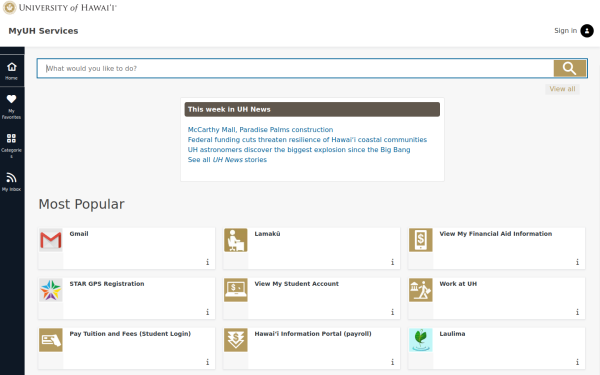Focus the 'What would you like to do?' search field

click(x=295, y=68)
